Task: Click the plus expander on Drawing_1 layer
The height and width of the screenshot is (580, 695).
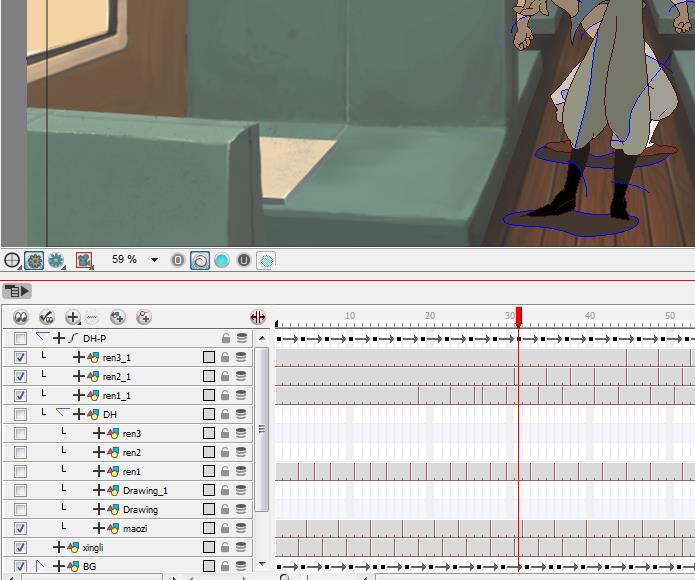Action: coord(99,490)
